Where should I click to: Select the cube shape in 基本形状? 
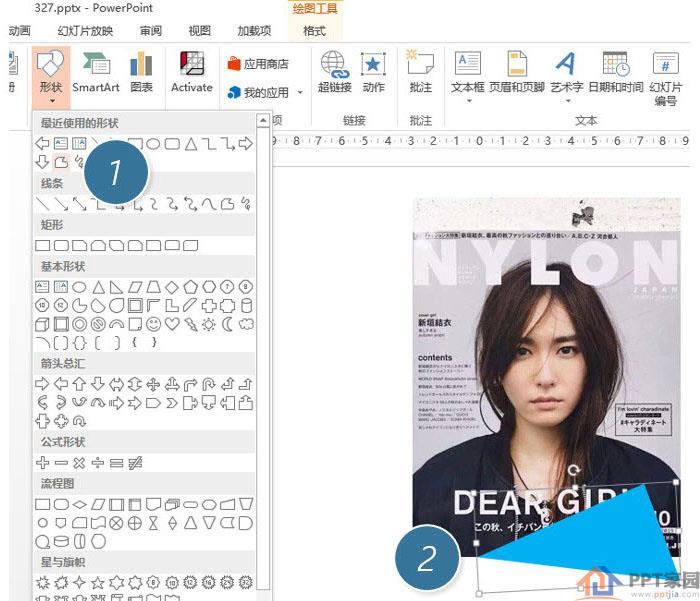[x=42, y=324]
